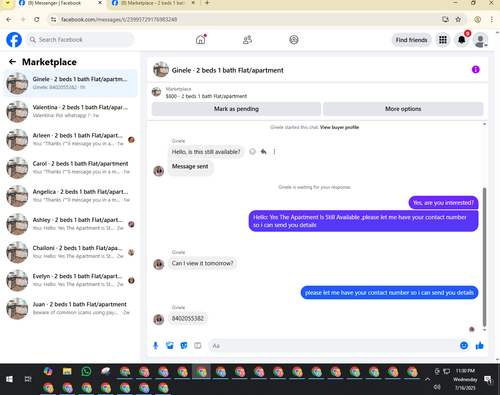Click the 'Can I view it tomorrow?' message
Viewport: 500px width, 395px height.
[x=202, y=263]
